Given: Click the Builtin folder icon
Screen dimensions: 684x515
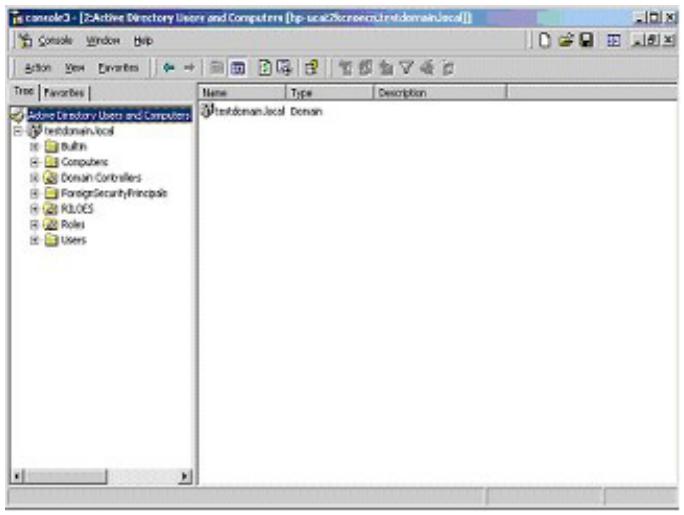Looking at the screenshot, I should point(51,147).
